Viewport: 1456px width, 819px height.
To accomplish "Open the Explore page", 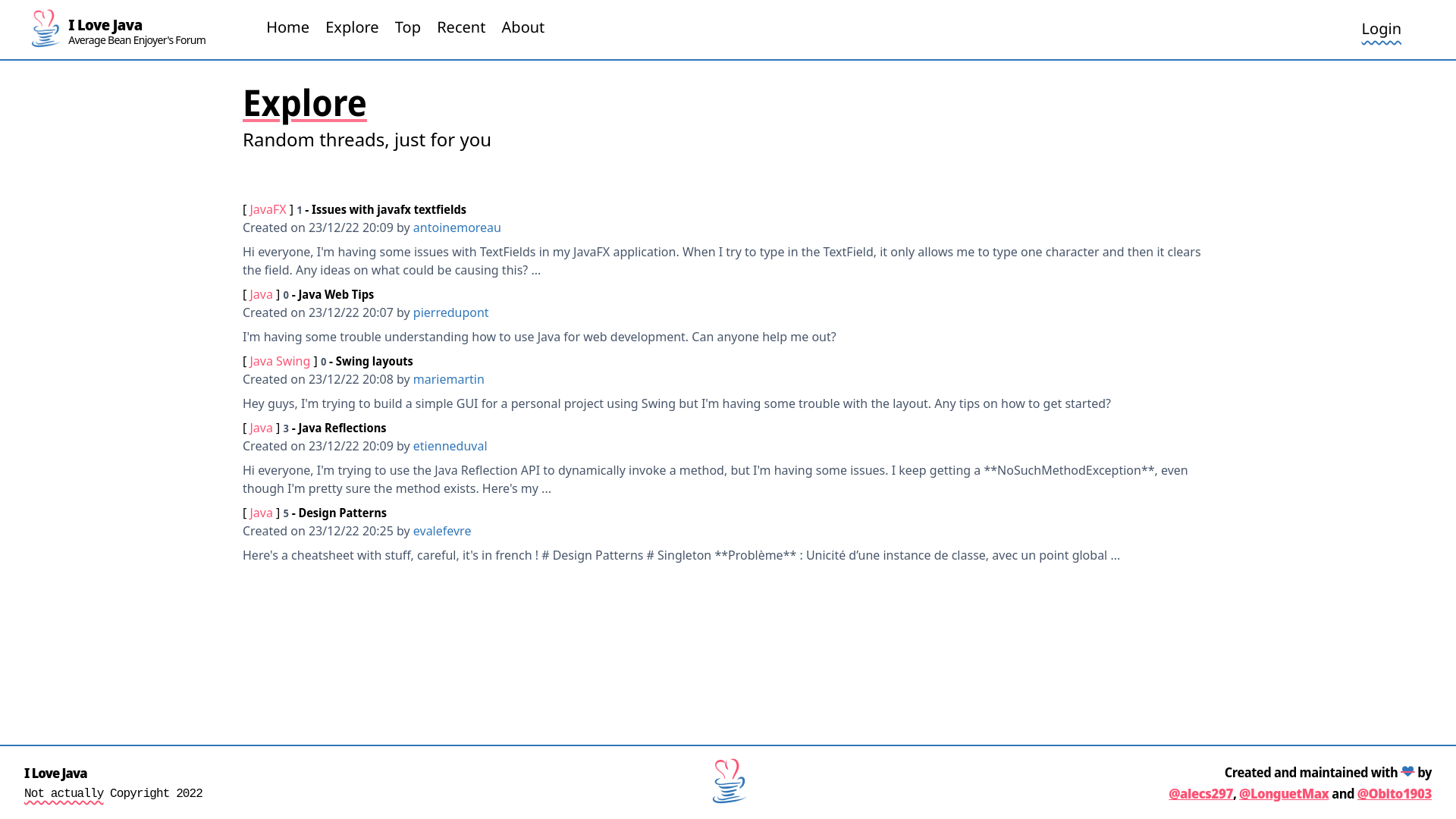I will [x=352, y=27].
